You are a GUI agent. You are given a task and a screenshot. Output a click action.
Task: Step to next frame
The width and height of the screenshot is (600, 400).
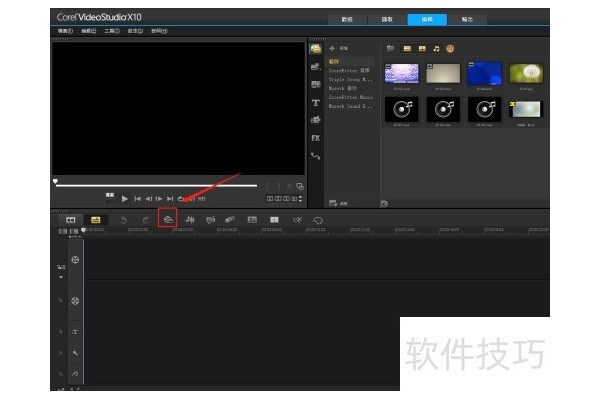(159, 199)
